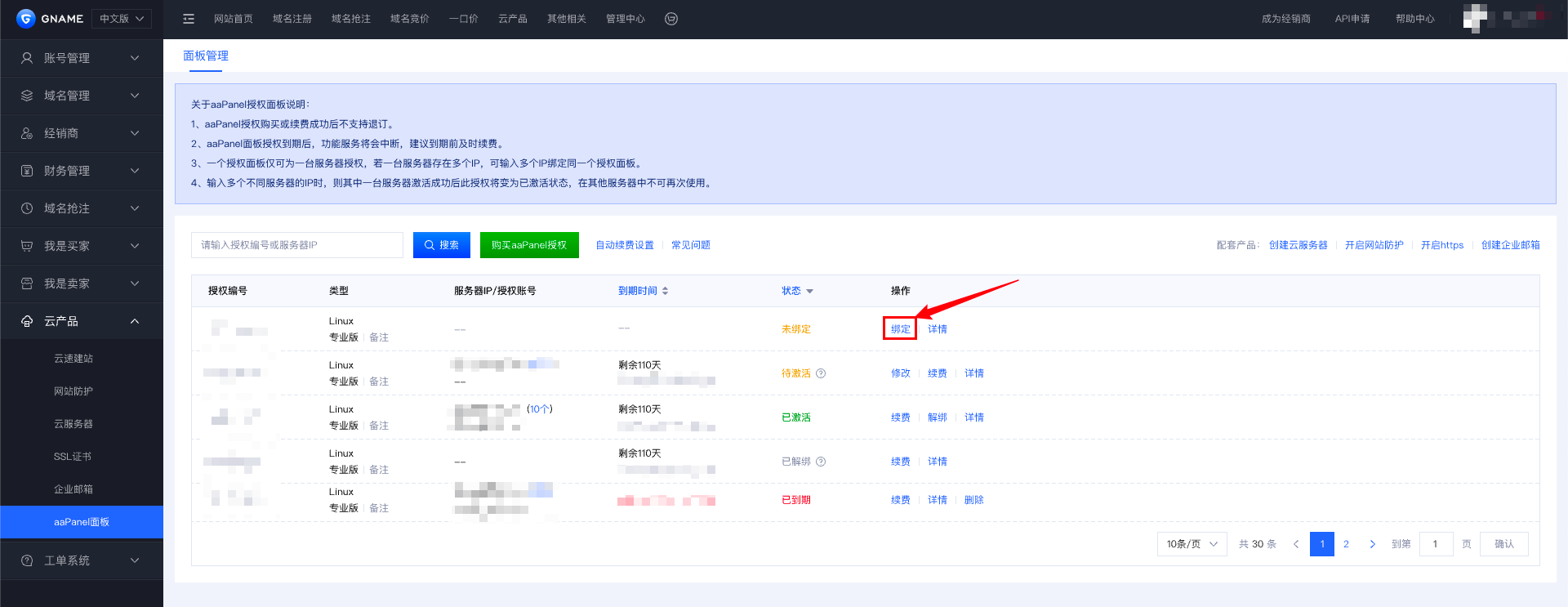Open 网站首页 in top navigation
The height and width of the screenshot is (607, 1568).
click(233, 19)
